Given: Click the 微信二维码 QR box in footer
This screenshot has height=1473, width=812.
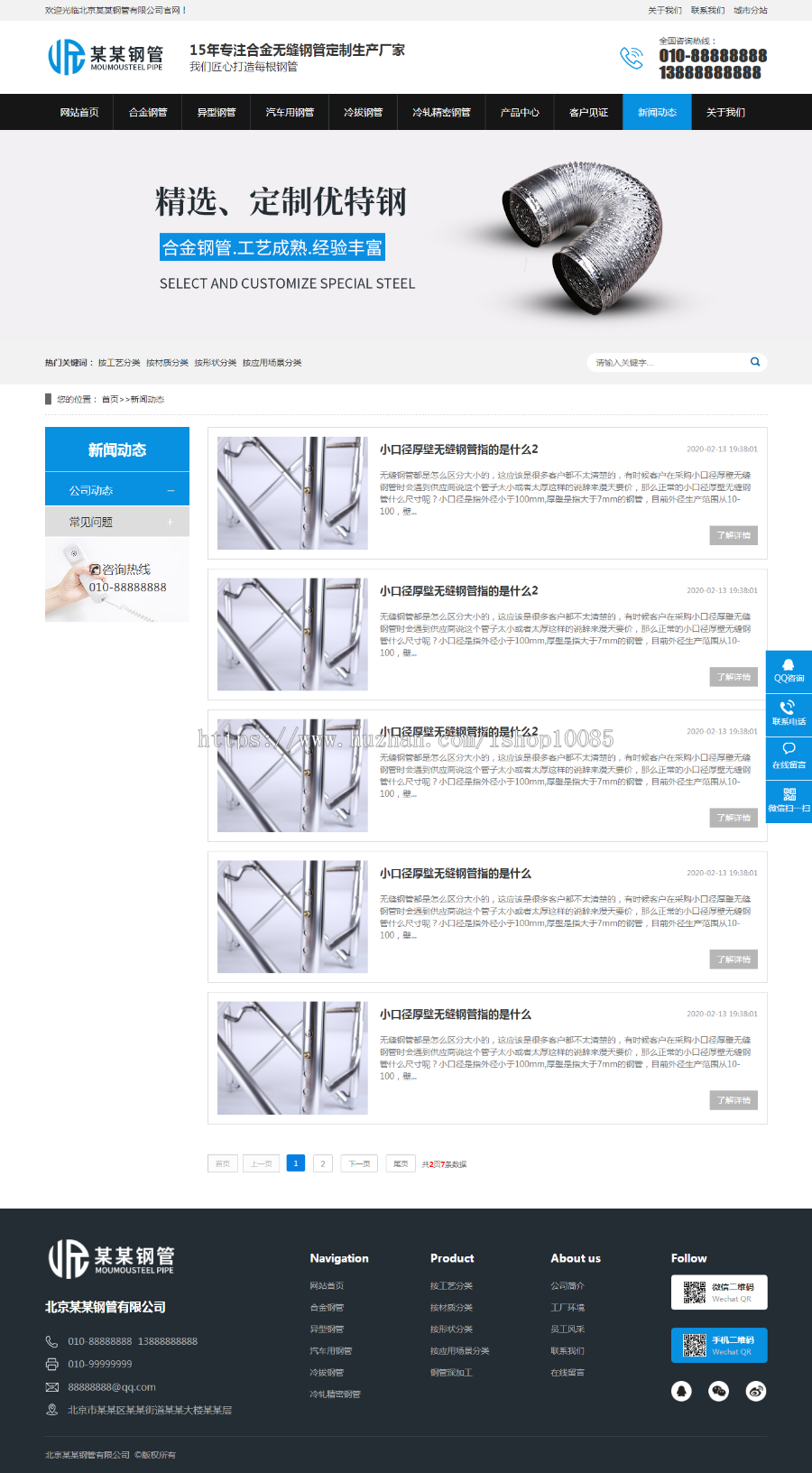Looking at the screenshot, I should point(719,1292).
